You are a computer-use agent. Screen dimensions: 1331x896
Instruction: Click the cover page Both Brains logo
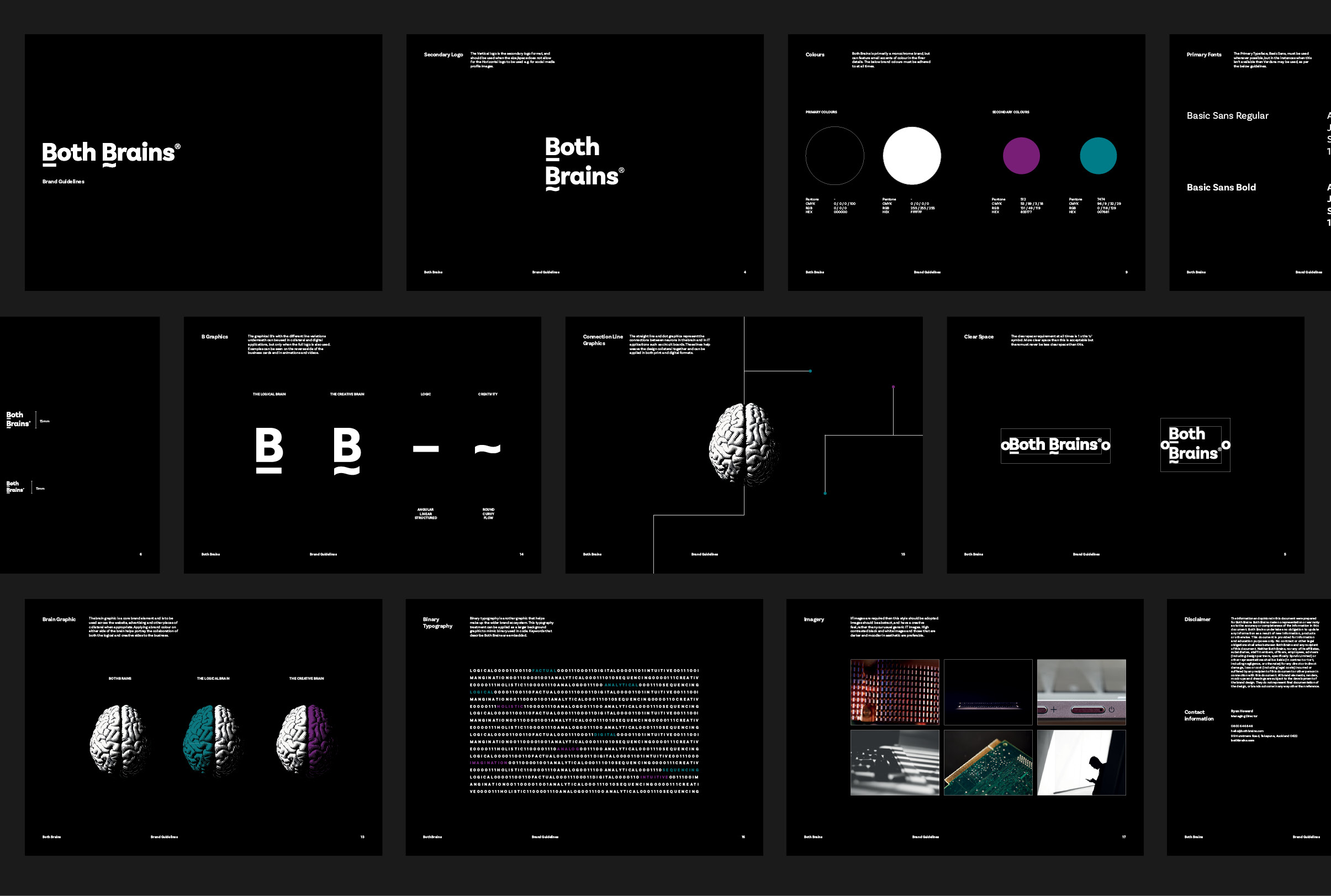click(x=111, y=153)
